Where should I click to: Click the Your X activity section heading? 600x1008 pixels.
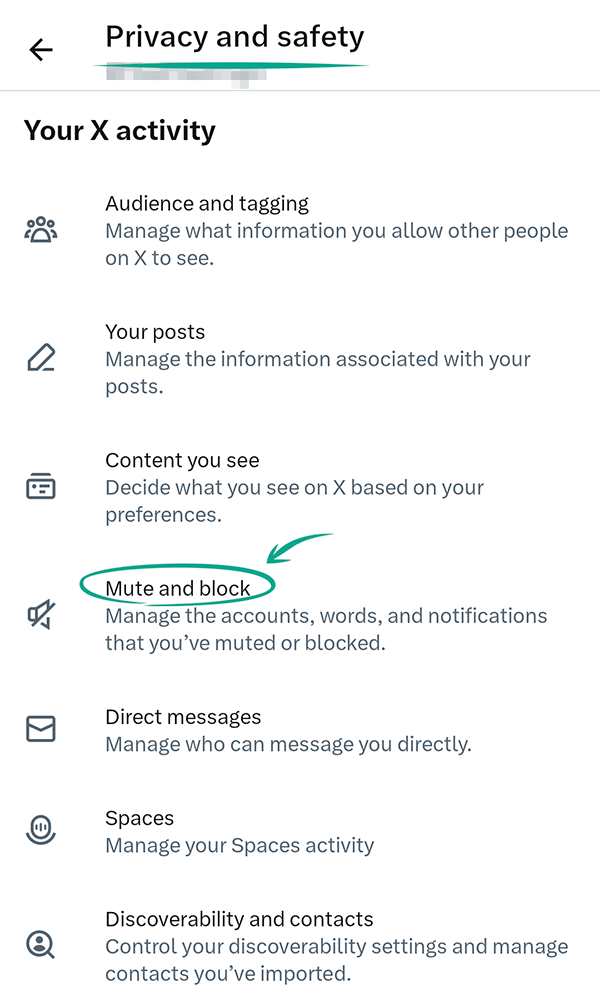pos(120,130)
